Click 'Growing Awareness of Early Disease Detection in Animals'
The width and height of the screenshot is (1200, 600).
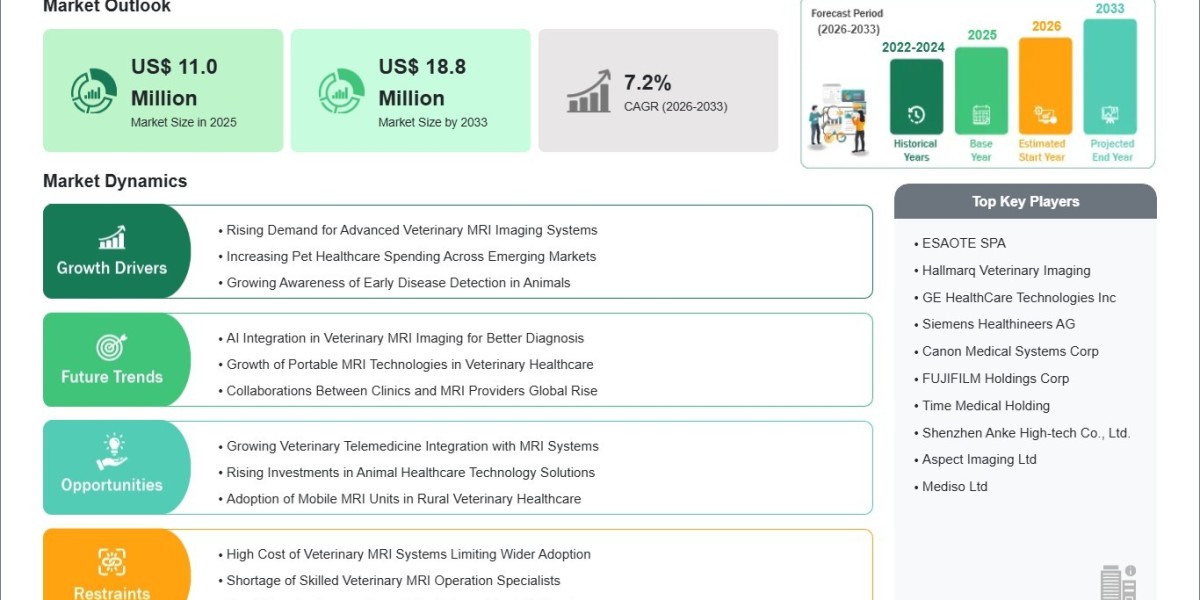point(398,282)
